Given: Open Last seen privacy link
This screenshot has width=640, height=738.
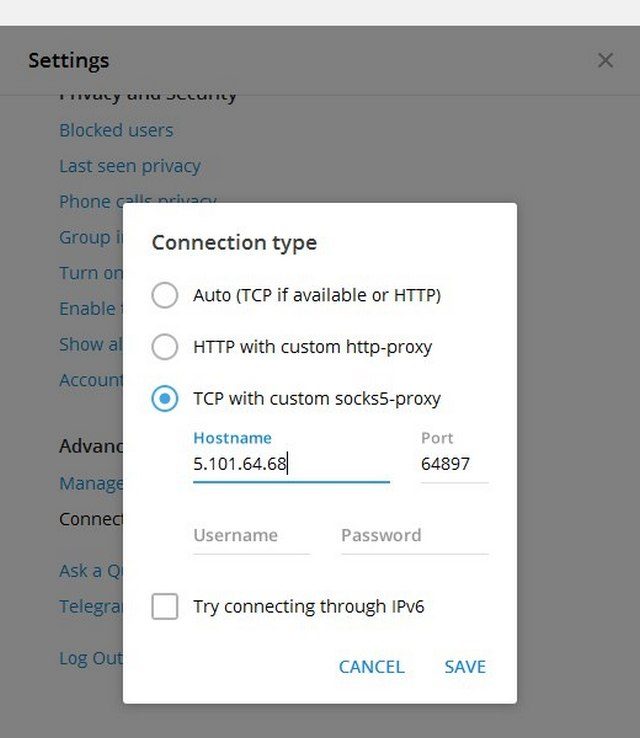Looking at the screenshot, I should 130,166.
